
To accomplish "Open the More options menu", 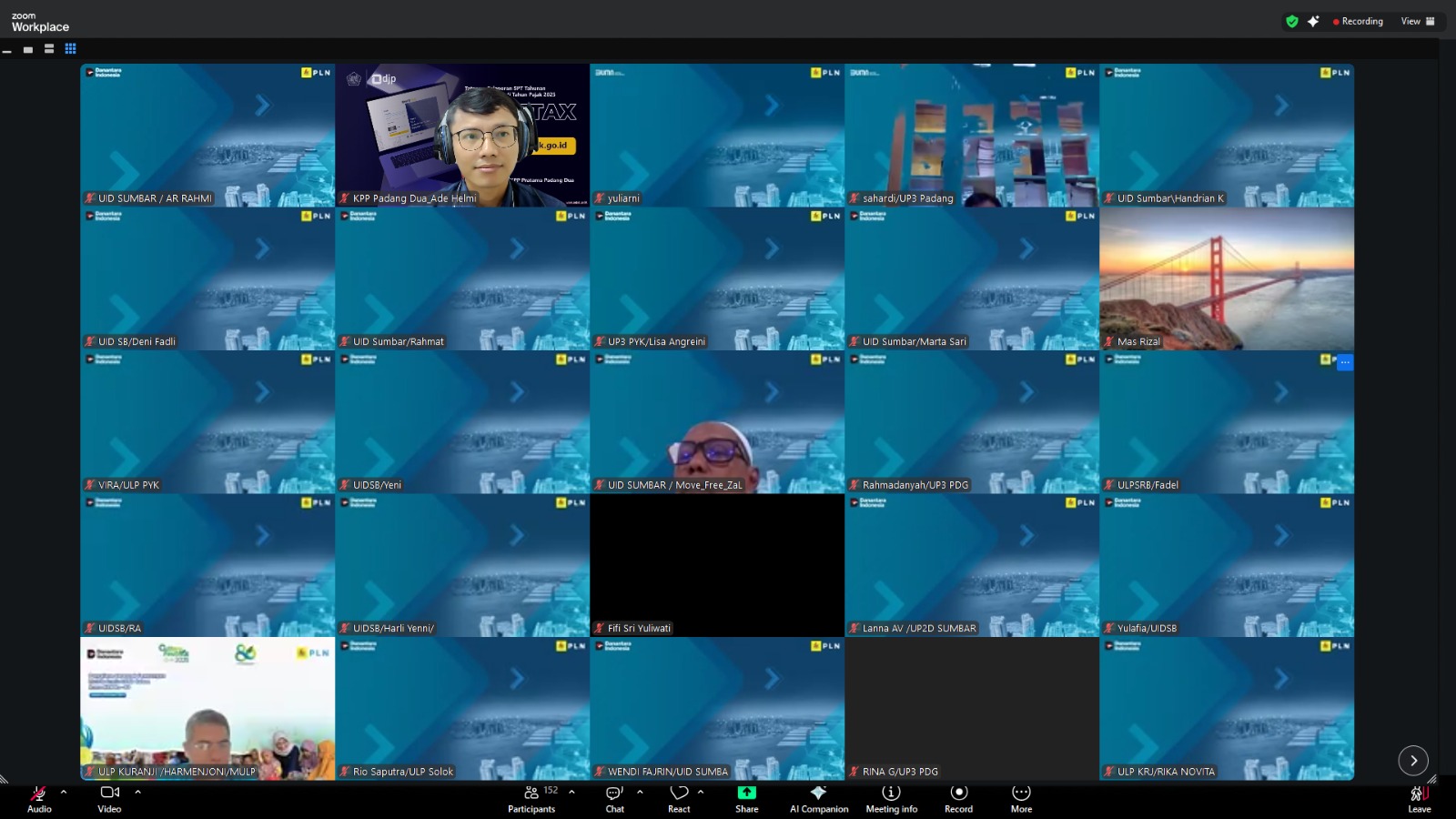I will (1021, 797).
